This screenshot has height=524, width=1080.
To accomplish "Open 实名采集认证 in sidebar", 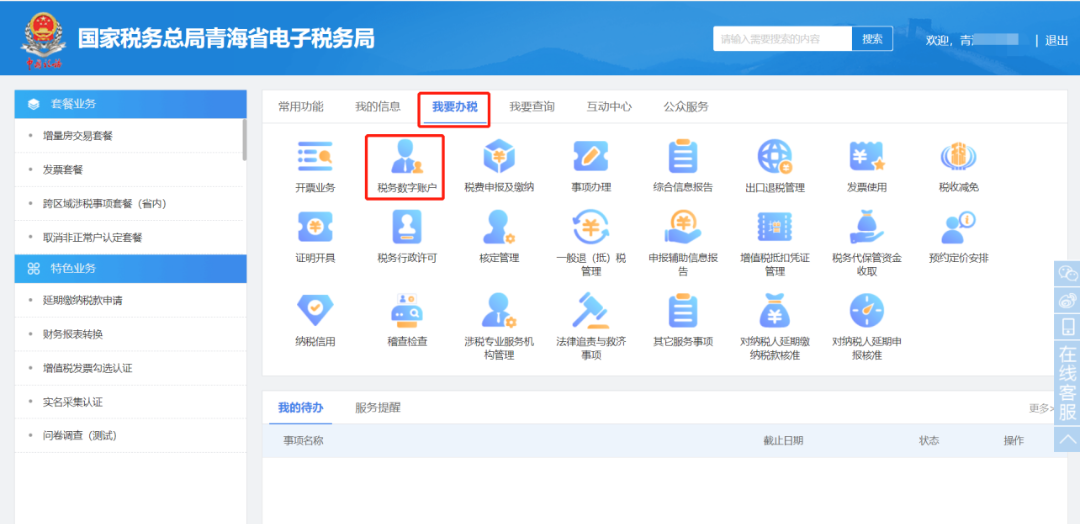I will (x=72, y=402).
